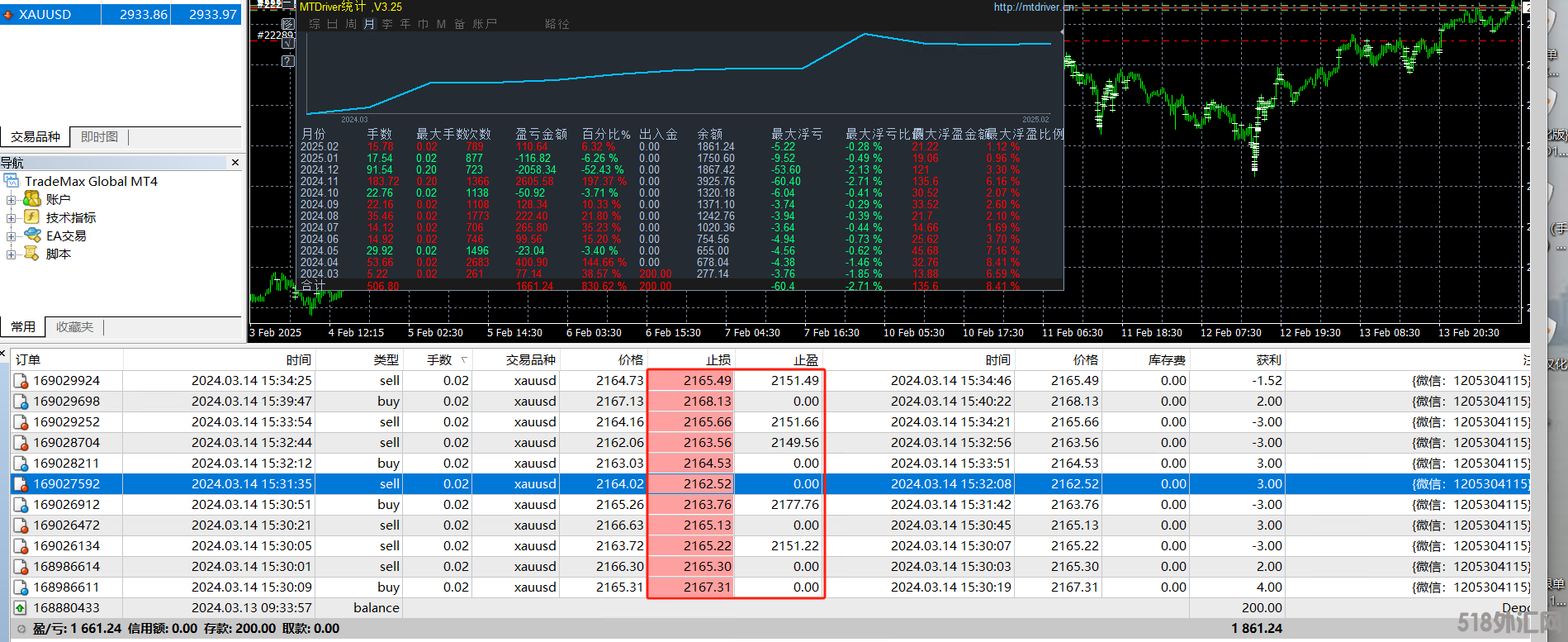This screenshot has height=642, width=1568.
Task: Click the question mark help icon on chart
Action: pyautogui.click(x=287, y=61)
